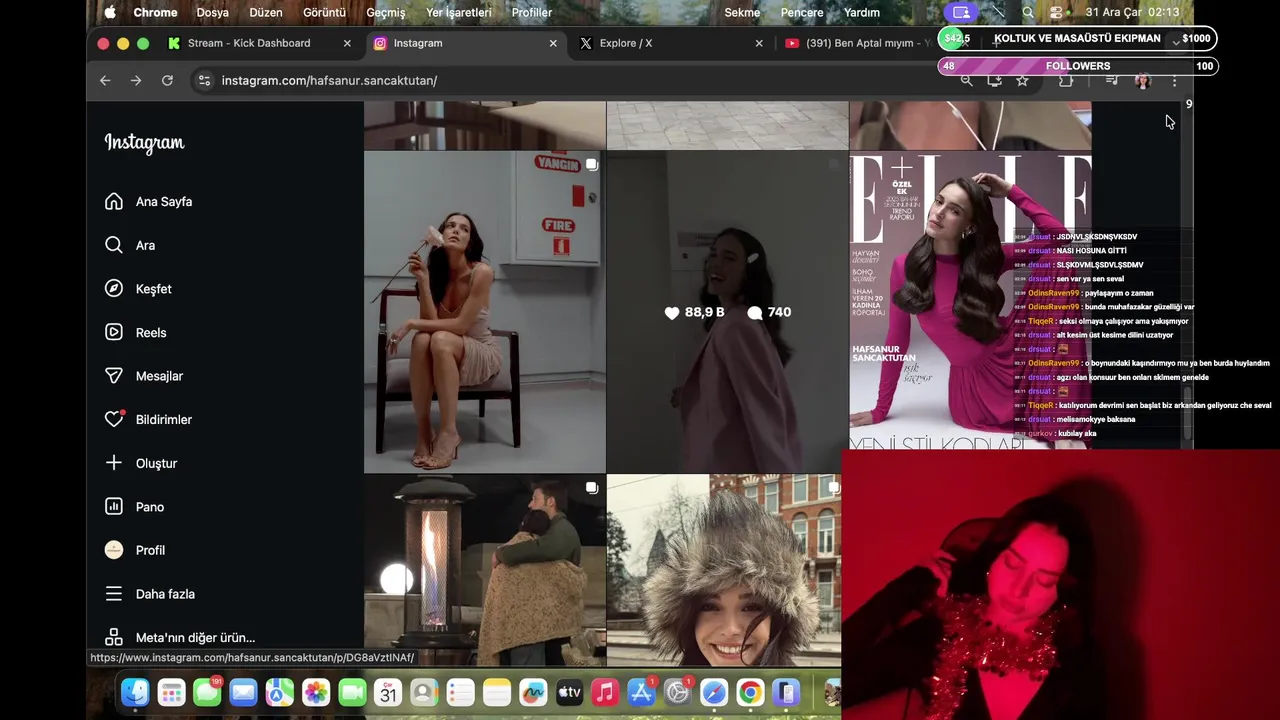The height and width of the screenshot is (720, 1280).
Task: Open Ana Sayfa in Instagram sidebar
Action: point(149,202)
